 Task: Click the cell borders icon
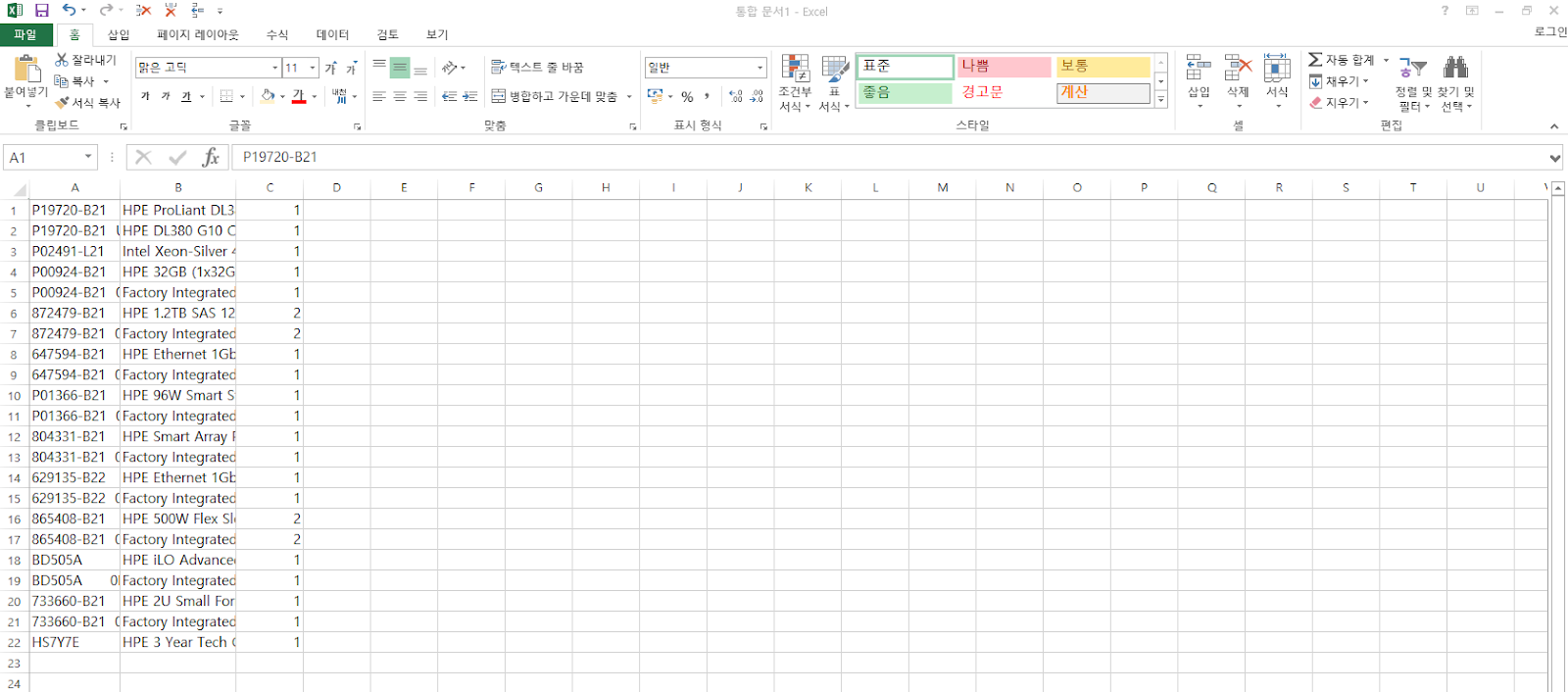226,96
